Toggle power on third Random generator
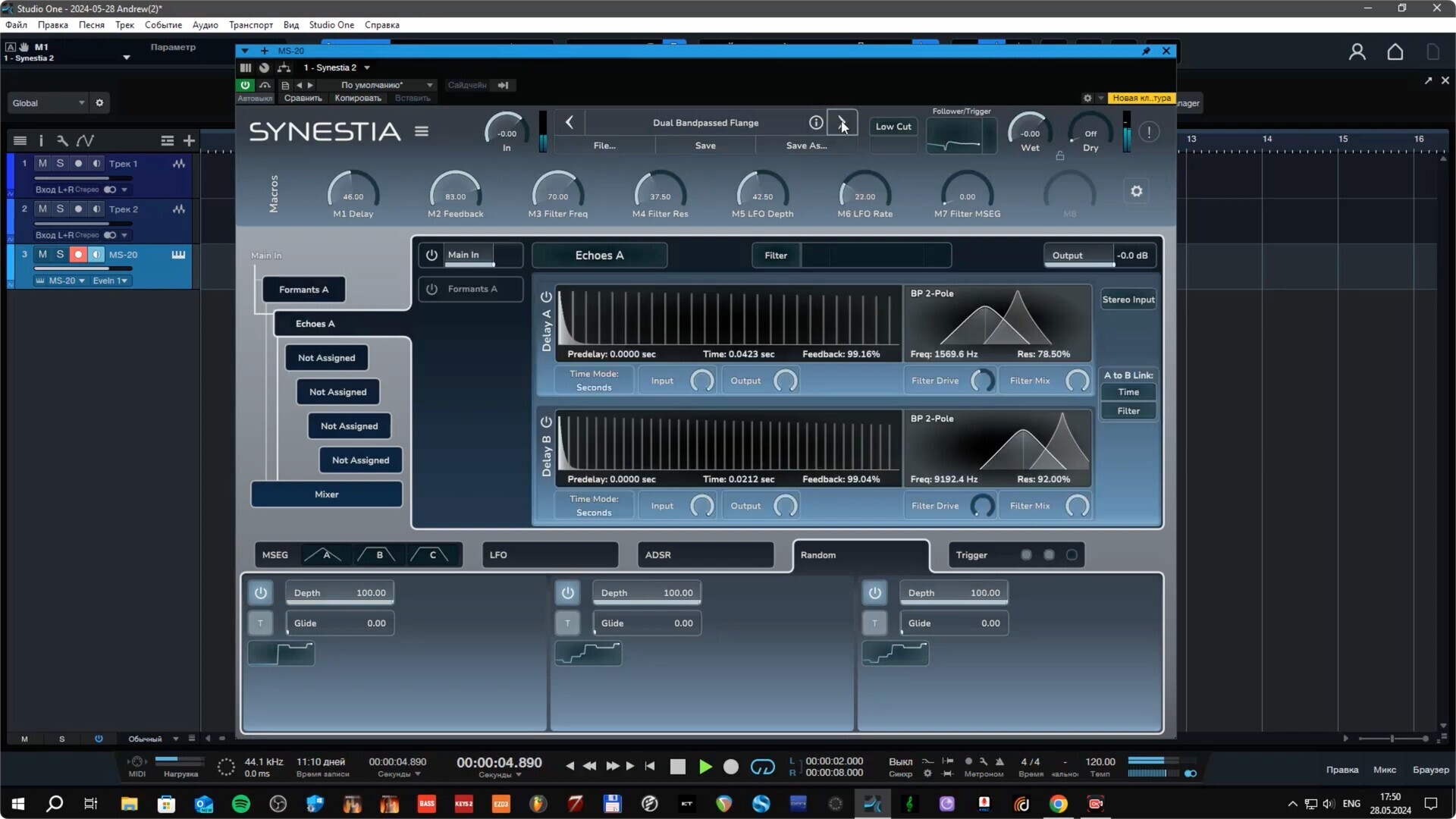Screen dimensions: 1456x819 [x=874, y=592]
